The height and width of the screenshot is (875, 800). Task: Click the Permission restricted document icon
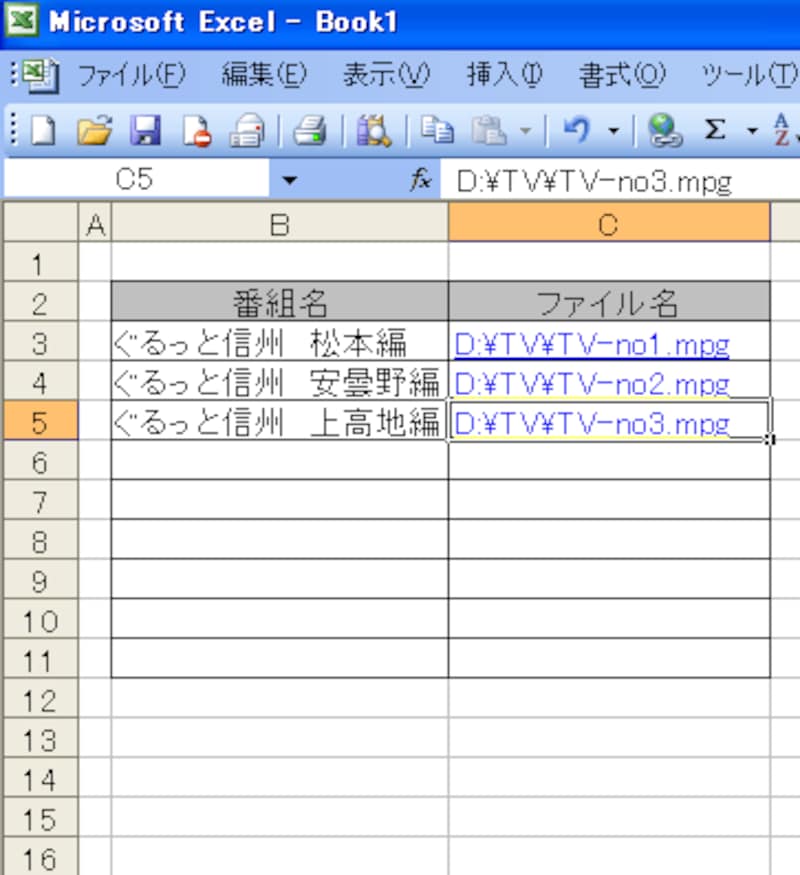(197, 131)
